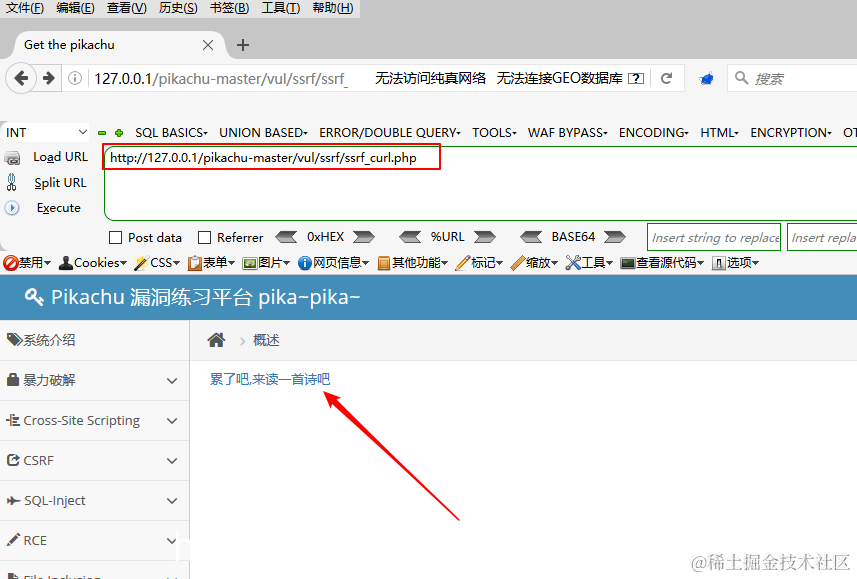Expand RCE sidebar section

coord(95,540)
